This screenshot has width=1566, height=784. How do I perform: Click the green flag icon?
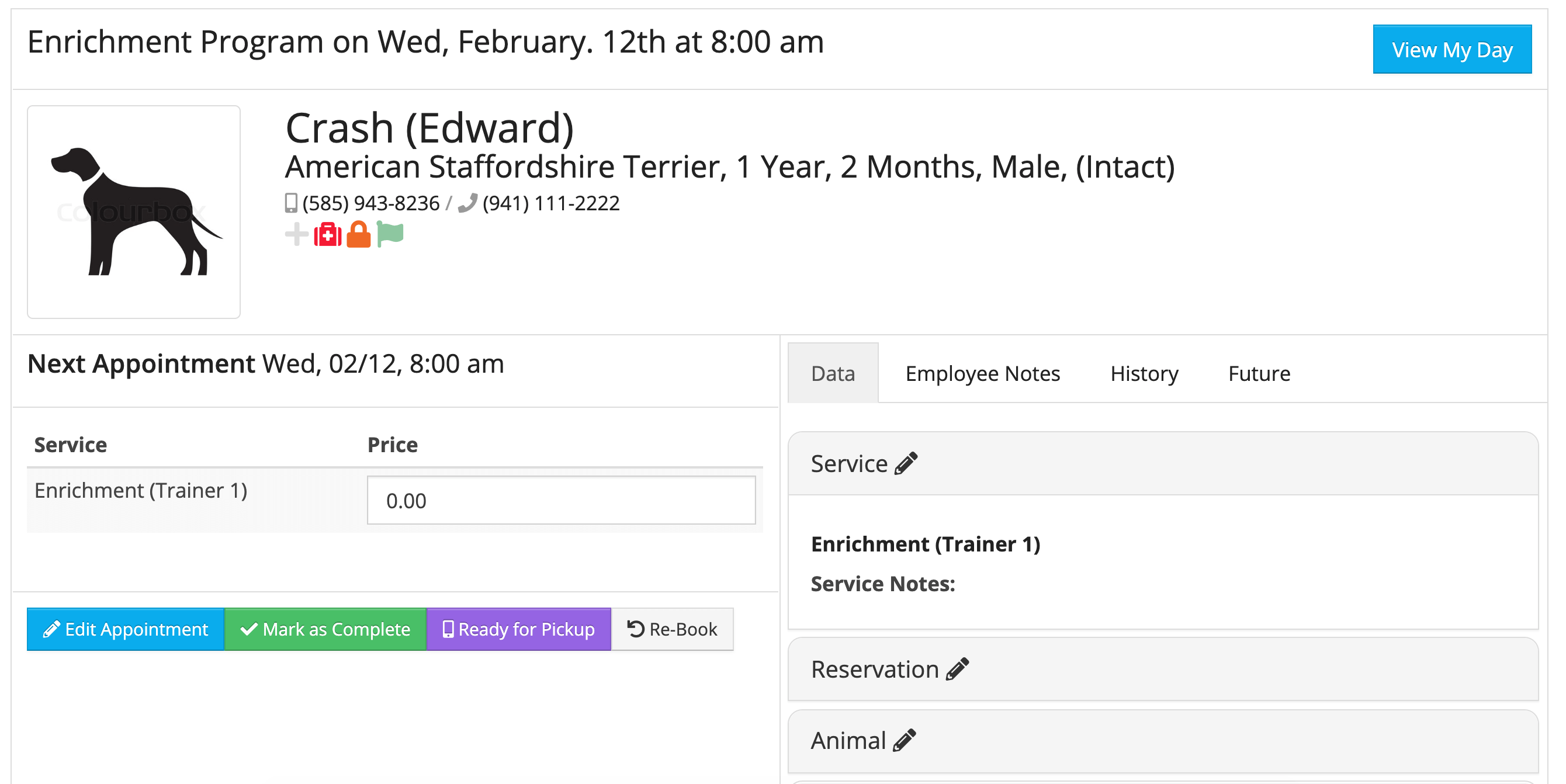pyautogui.click(x=390, y=234)
